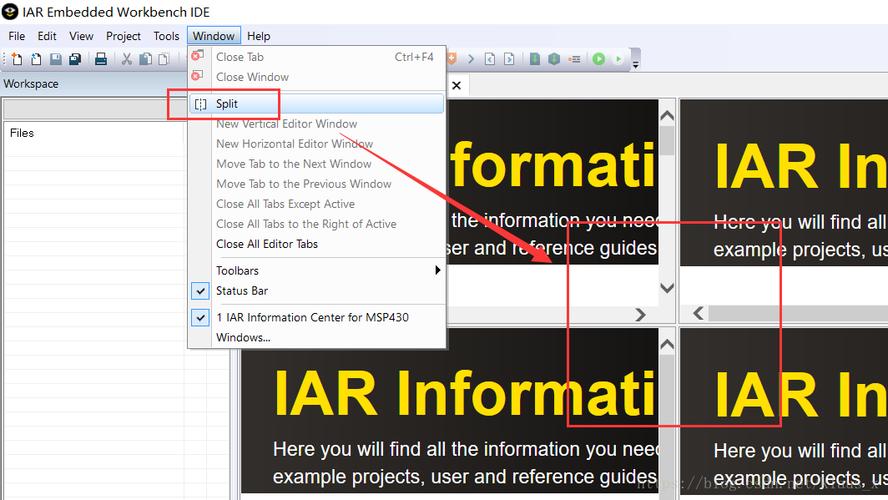Choose Close All Editor Tabs
Image resolution: width=888 pixels, height=500 pixels.
point(267,244)
